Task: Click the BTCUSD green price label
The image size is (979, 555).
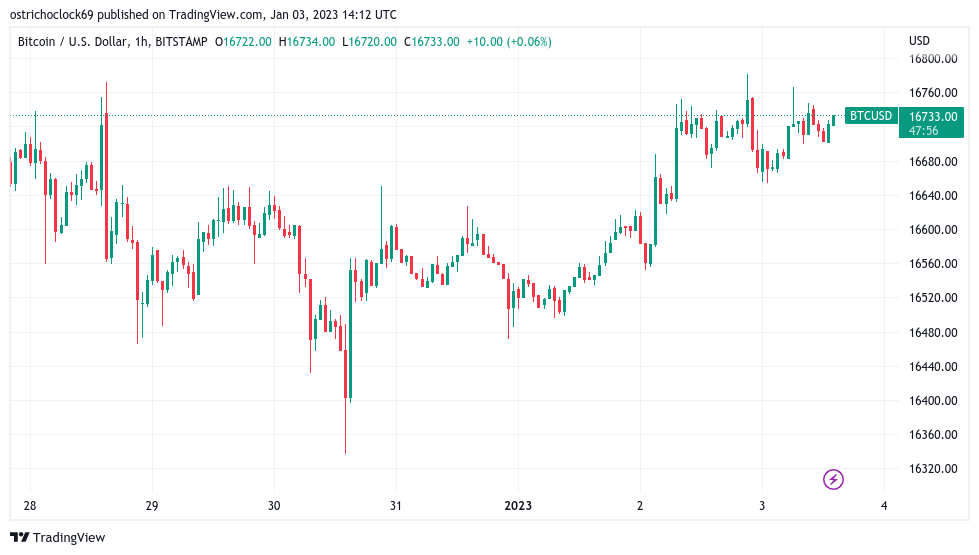Action: tap(871, 115)
